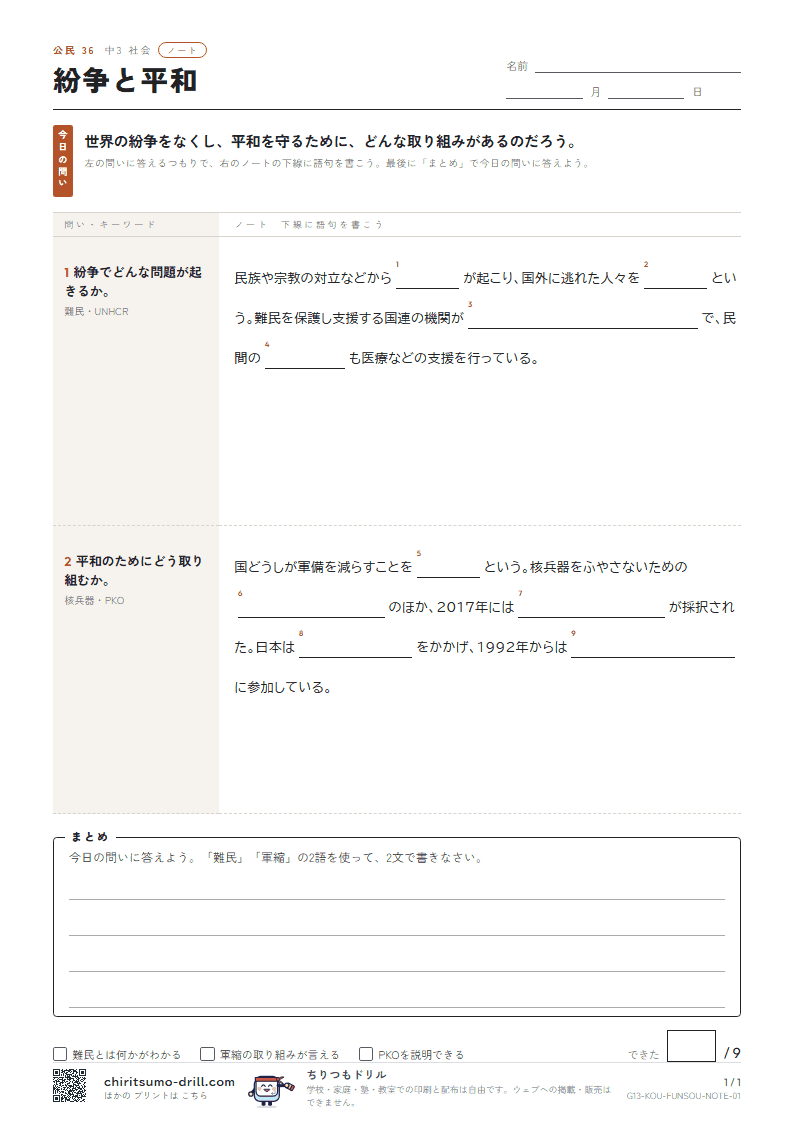Click blank 5 after 軍備を減らすことを
Image resolution: width=794 pixels, height=1123 pixels.
448,567
